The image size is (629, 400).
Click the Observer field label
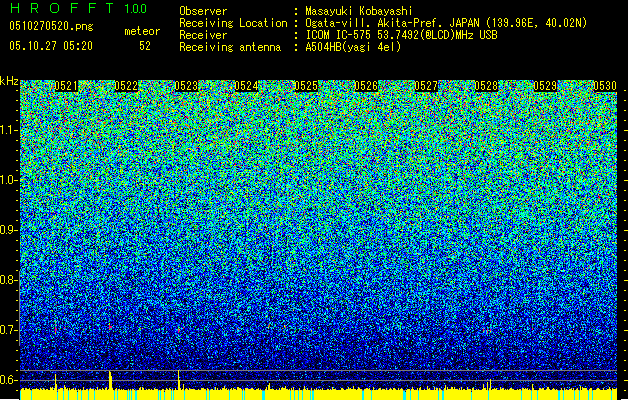coord(203,11)
